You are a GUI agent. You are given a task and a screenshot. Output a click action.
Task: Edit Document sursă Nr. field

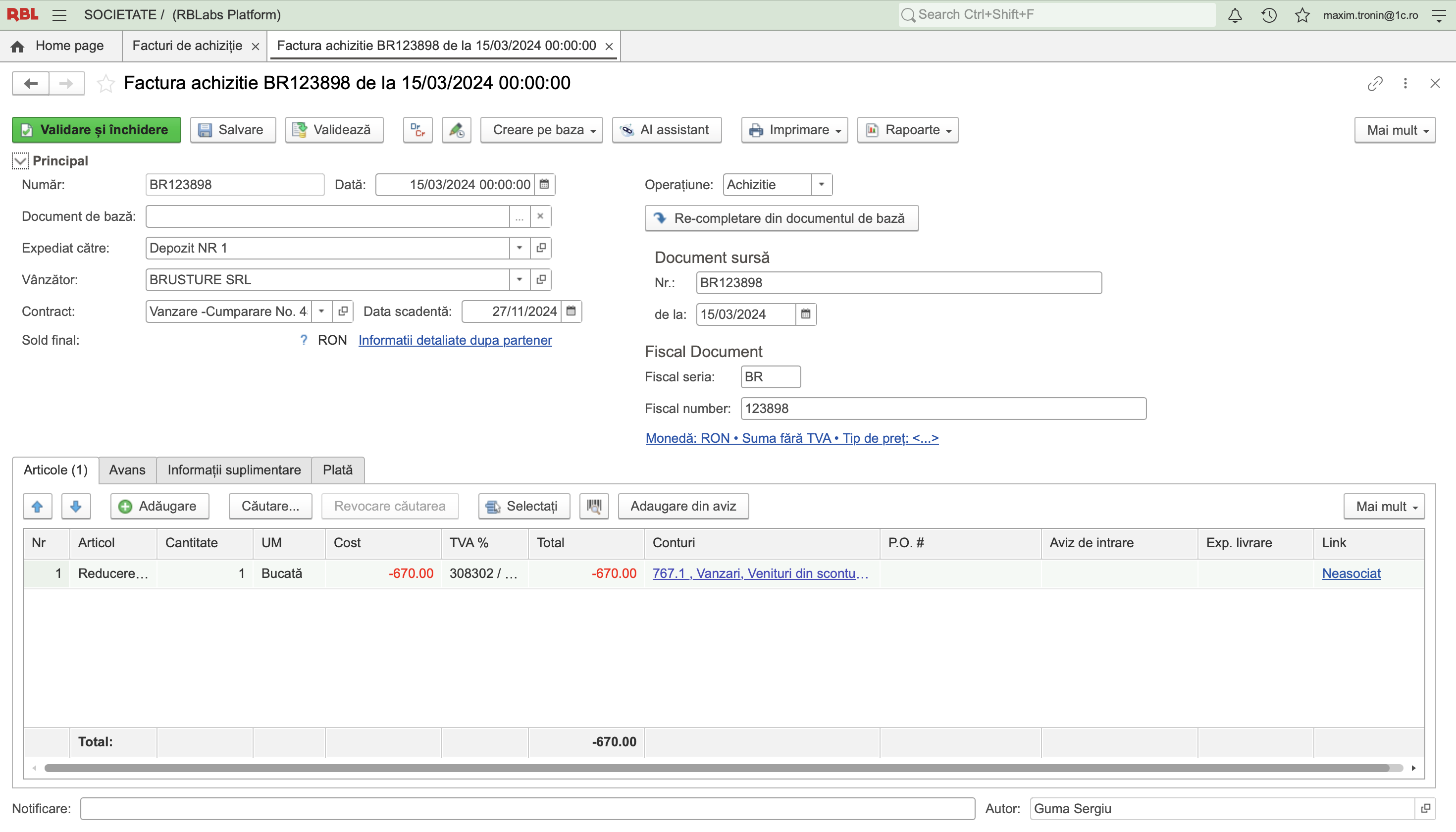[899, 283]
